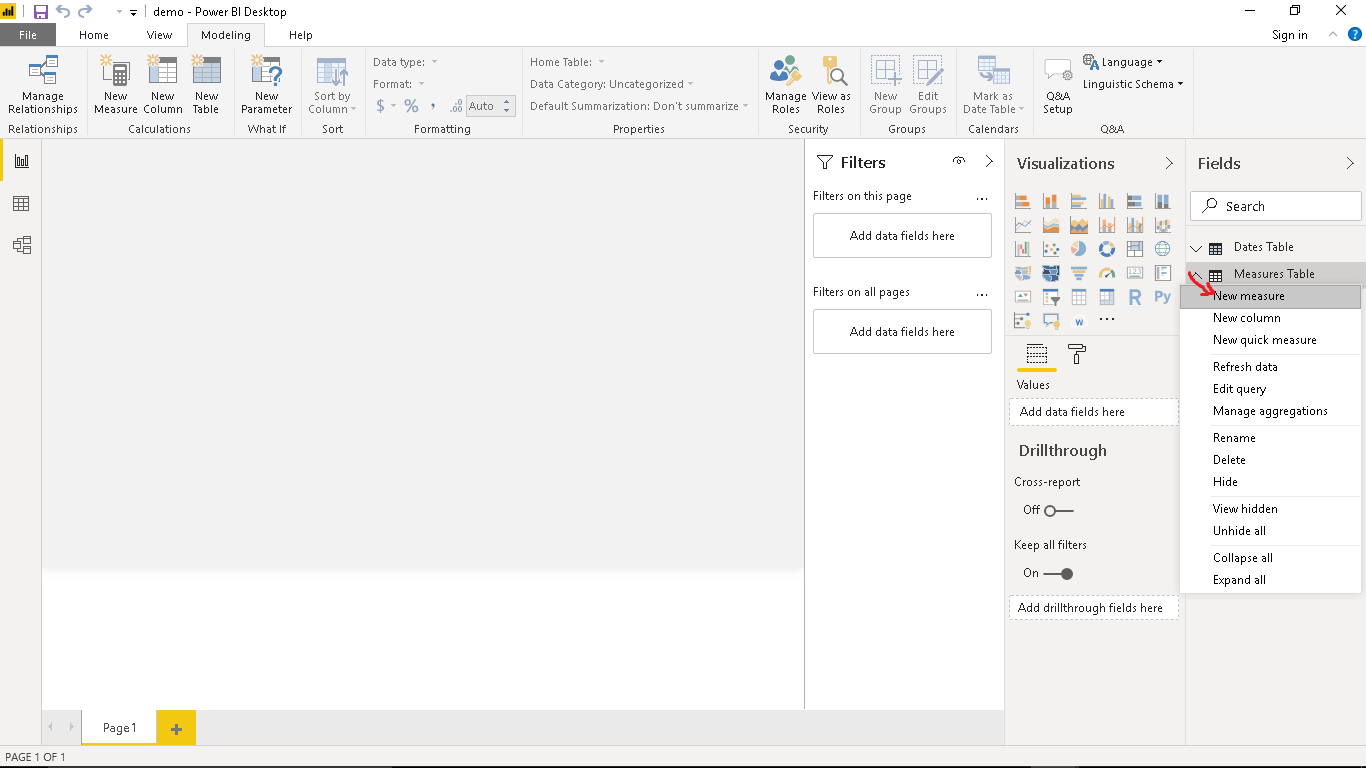Screen dimensions: 1366x768
Task: Launch Q&A Setup from the ribbon
Action: pyautogui.click(x=1058, y=86)
